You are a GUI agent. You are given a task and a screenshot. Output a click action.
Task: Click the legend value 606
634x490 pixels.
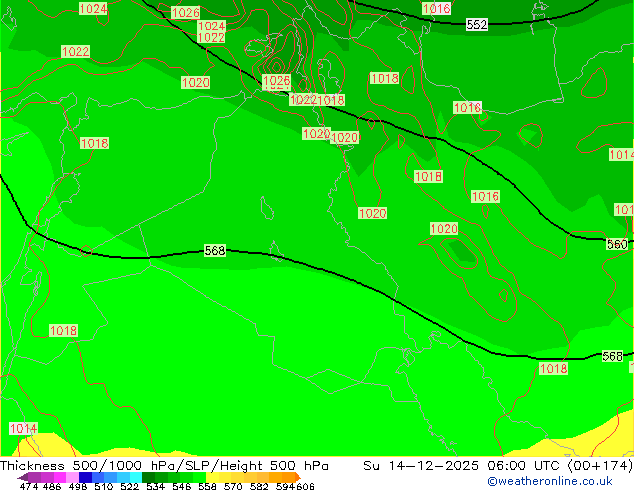tap(305, 486)
